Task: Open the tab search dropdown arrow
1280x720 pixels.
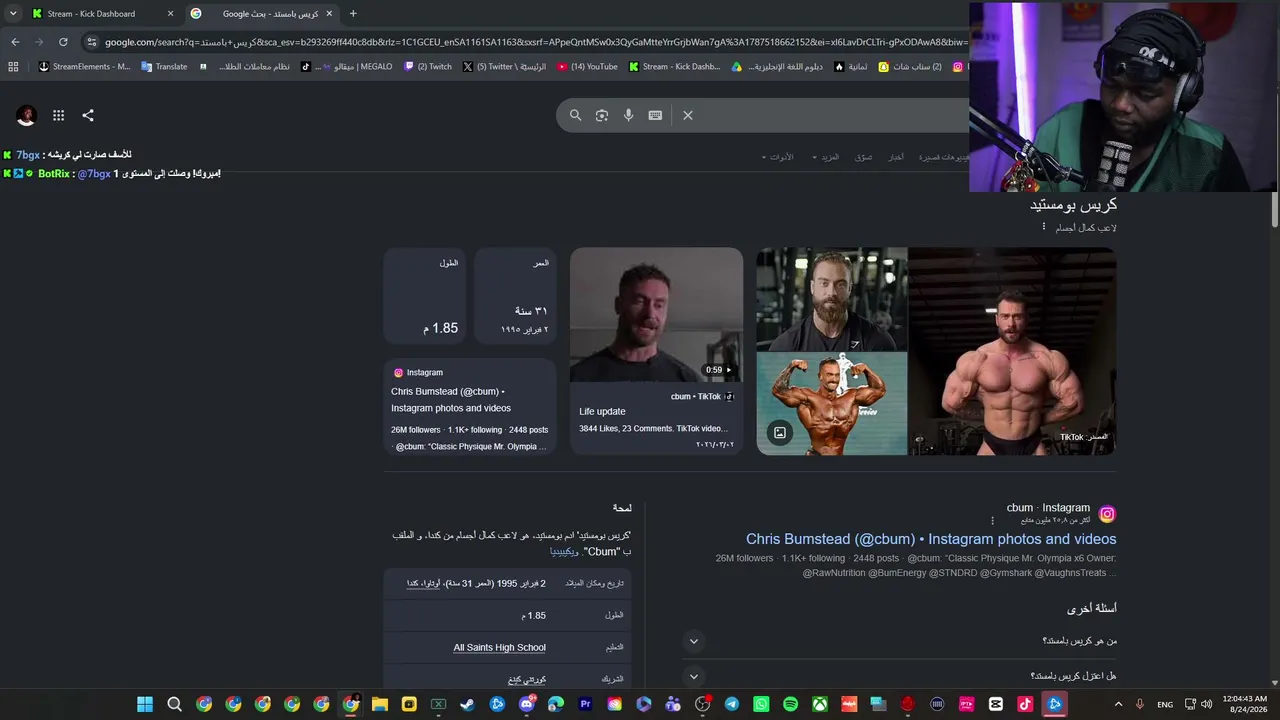Action: 13,14
